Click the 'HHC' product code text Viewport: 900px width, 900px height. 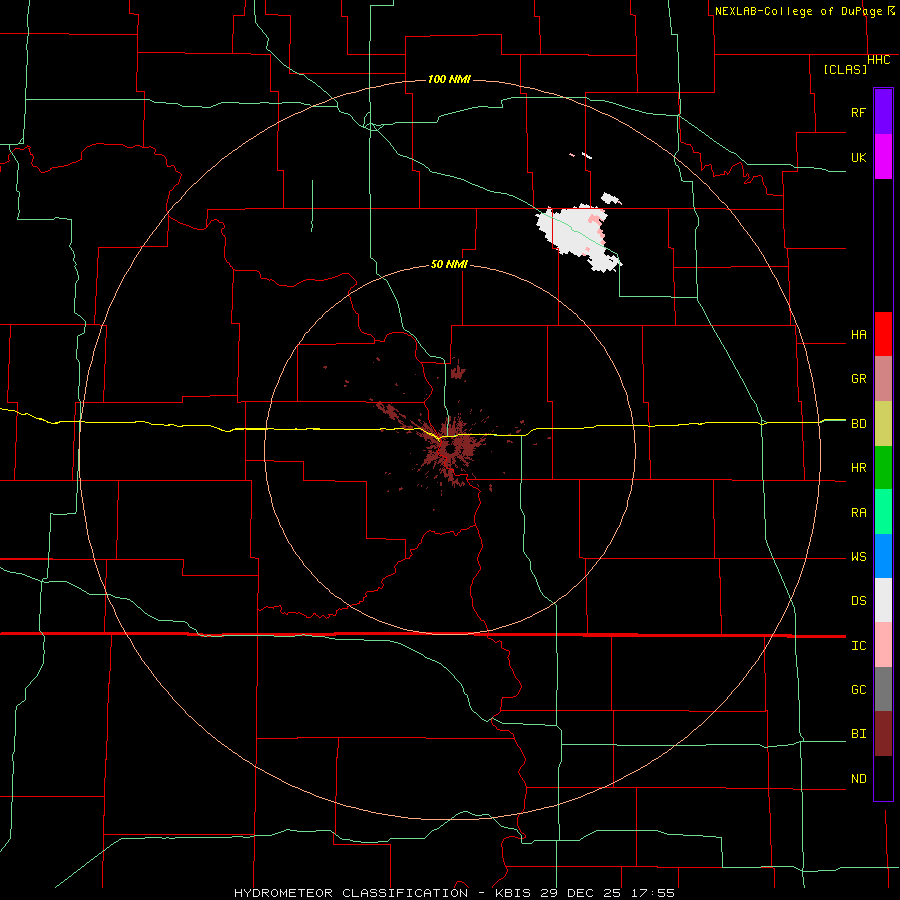[x=878, y=60]
